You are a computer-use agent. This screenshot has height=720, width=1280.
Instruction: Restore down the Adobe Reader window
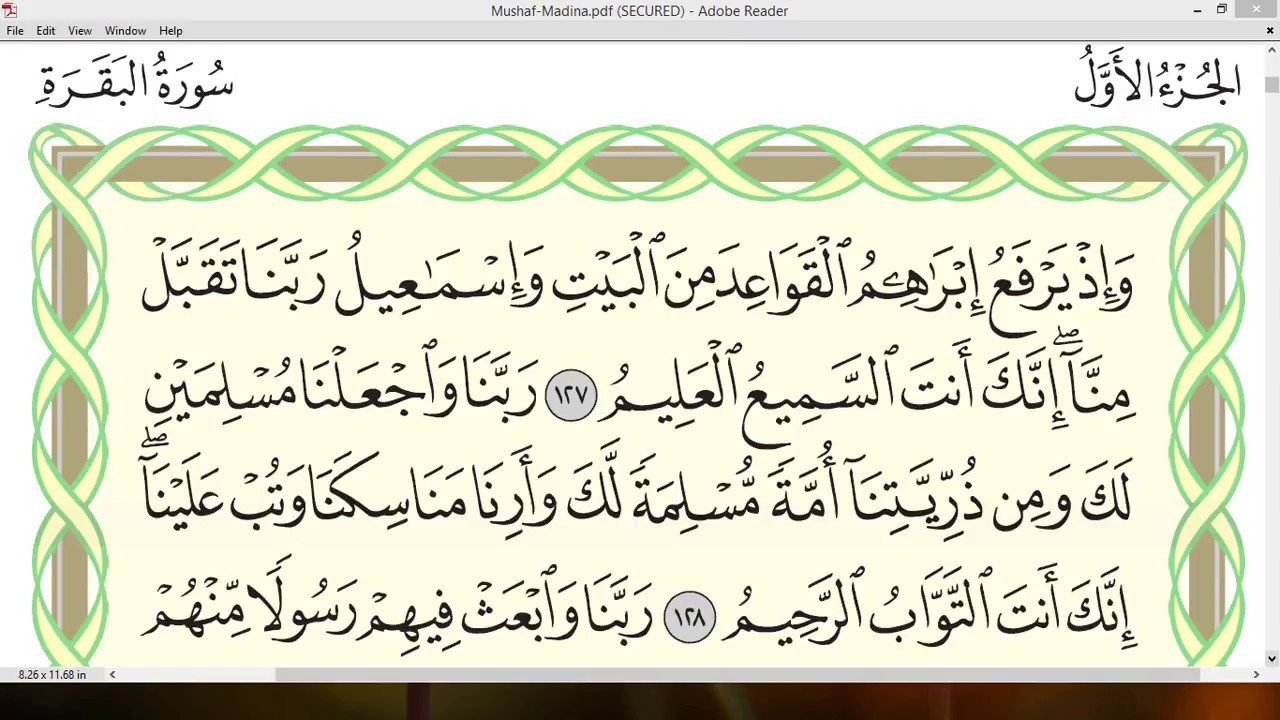[x=1221, y=10]
